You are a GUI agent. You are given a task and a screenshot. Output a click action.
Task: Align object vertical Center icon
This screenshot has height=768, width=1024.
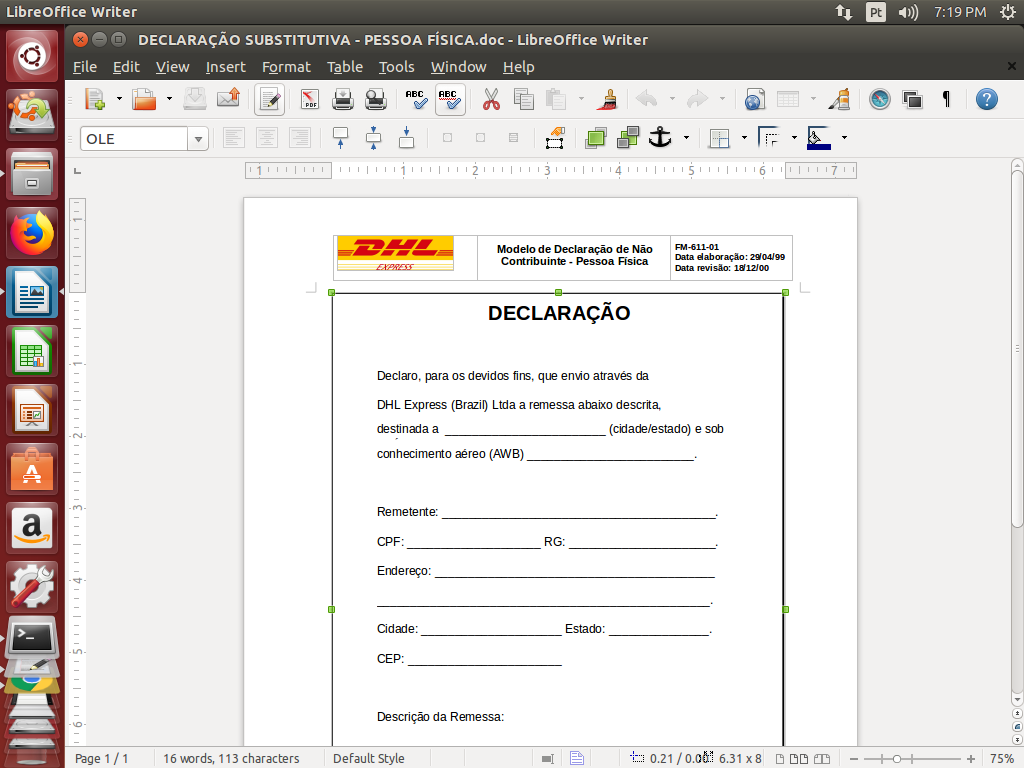pos(374,138)
